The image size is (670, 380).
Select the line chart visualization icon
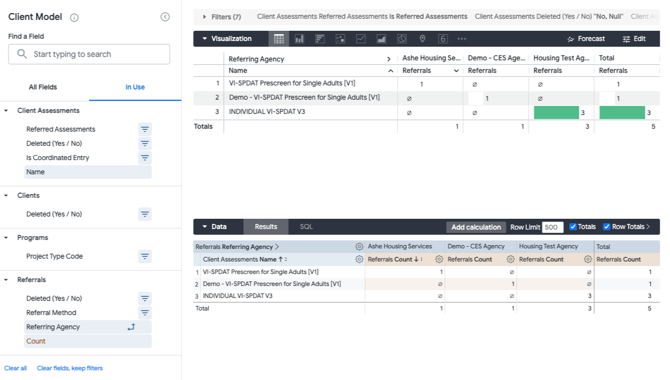[361, 39]
